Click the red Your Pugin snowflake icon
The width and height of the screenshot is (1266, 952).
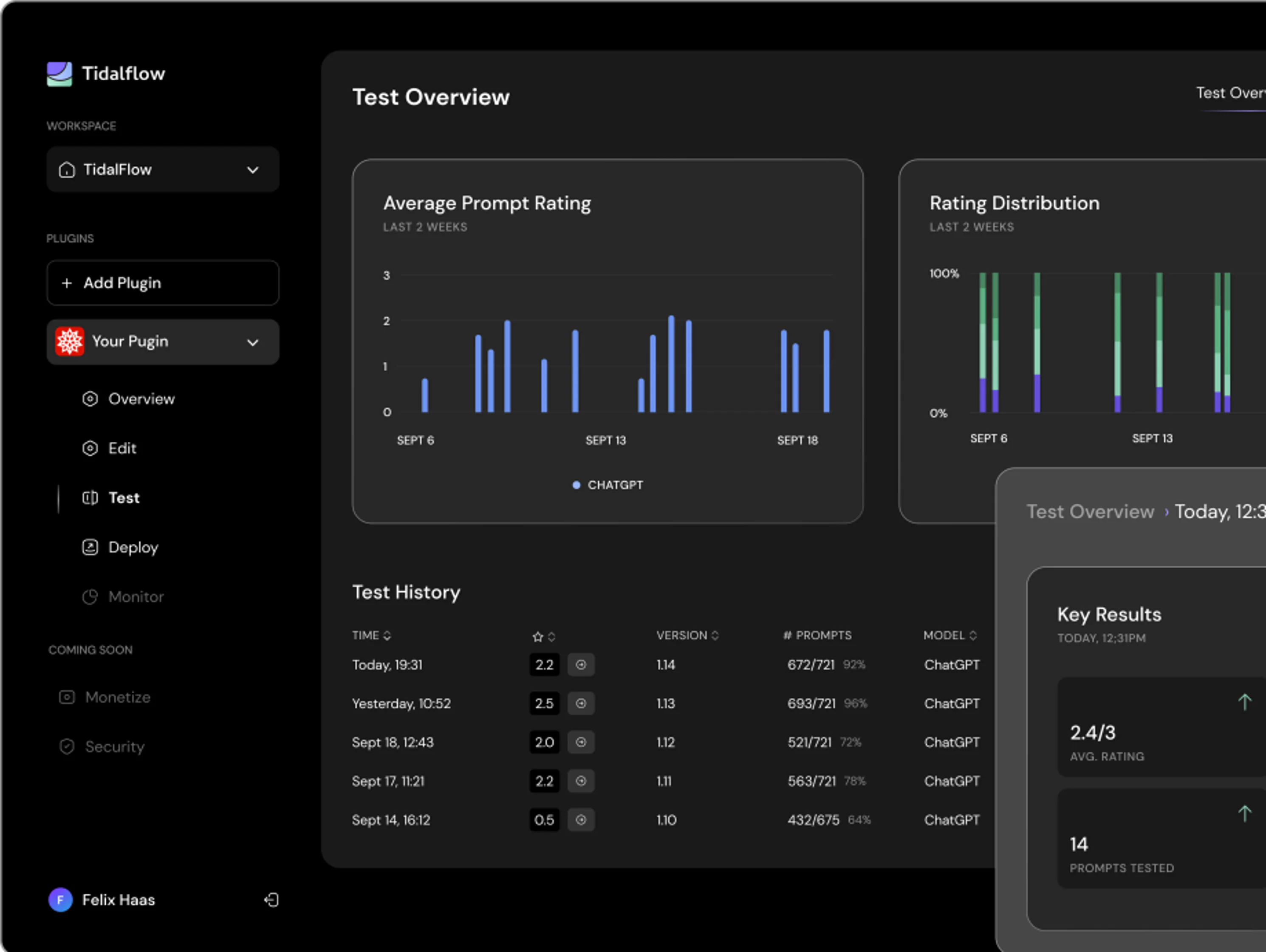[x=70, y=342]
